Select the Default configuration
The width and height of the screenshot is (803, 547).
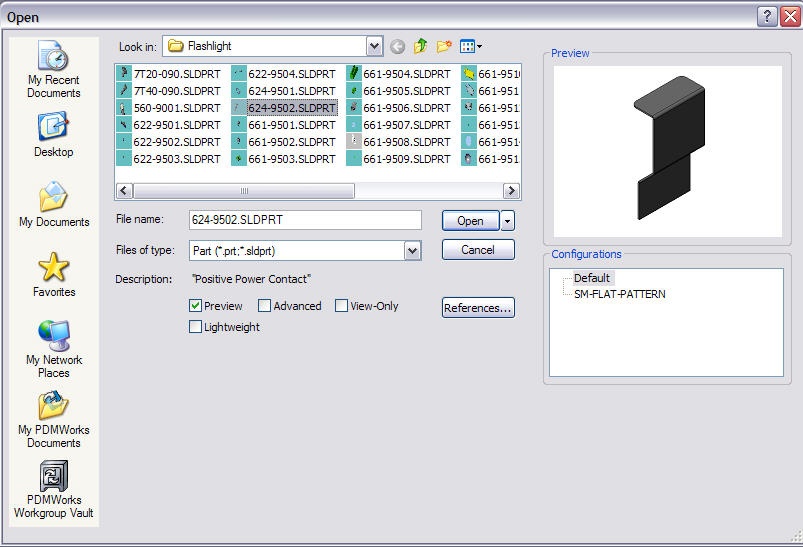pos(592,278)
